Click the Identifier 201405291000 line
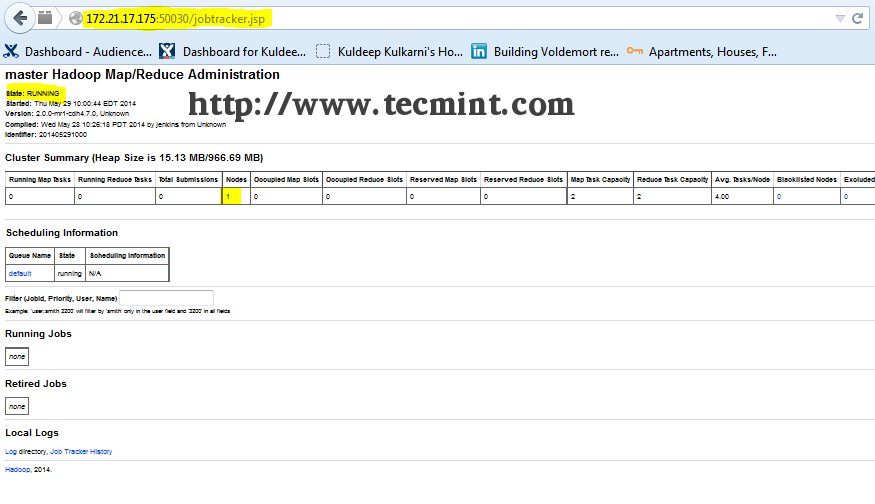This screenshot has height=504, width=875. coord(46,135)
